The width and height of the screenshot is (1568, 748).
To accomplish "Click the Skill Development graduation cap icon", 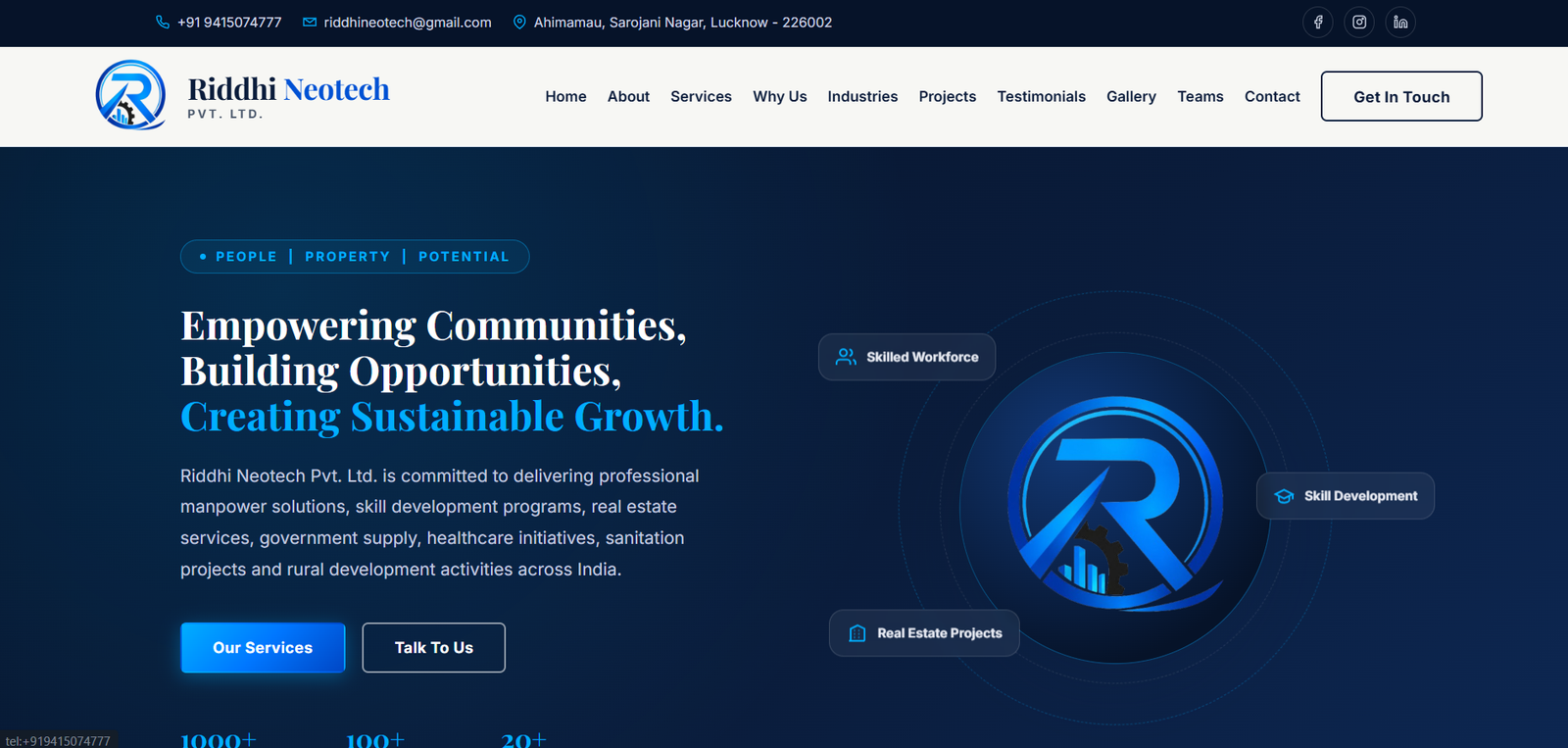I will pyautogui.click(x=1284, y=496).
